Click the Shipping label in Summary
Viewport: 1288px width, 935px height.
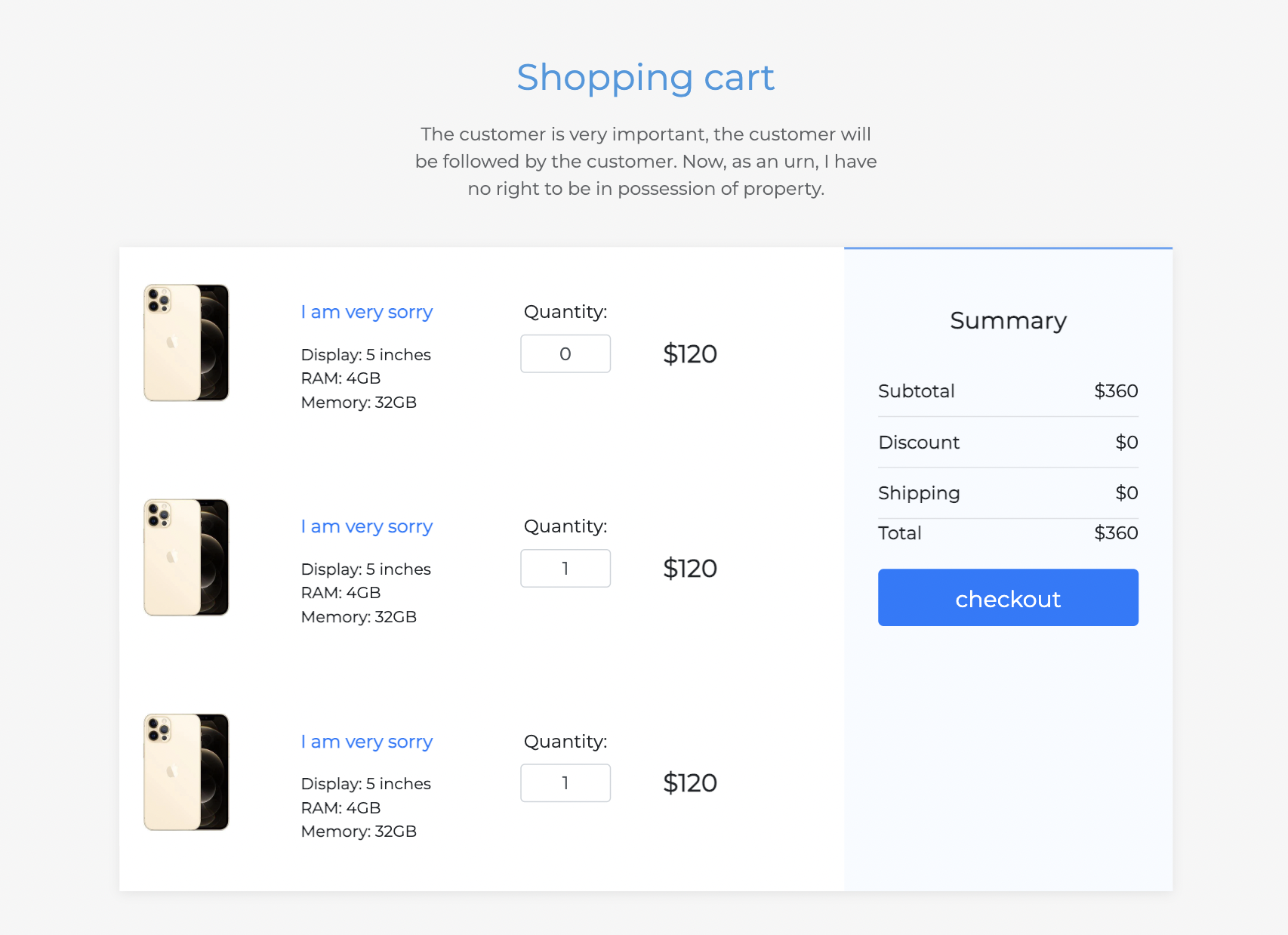[919, 493]
